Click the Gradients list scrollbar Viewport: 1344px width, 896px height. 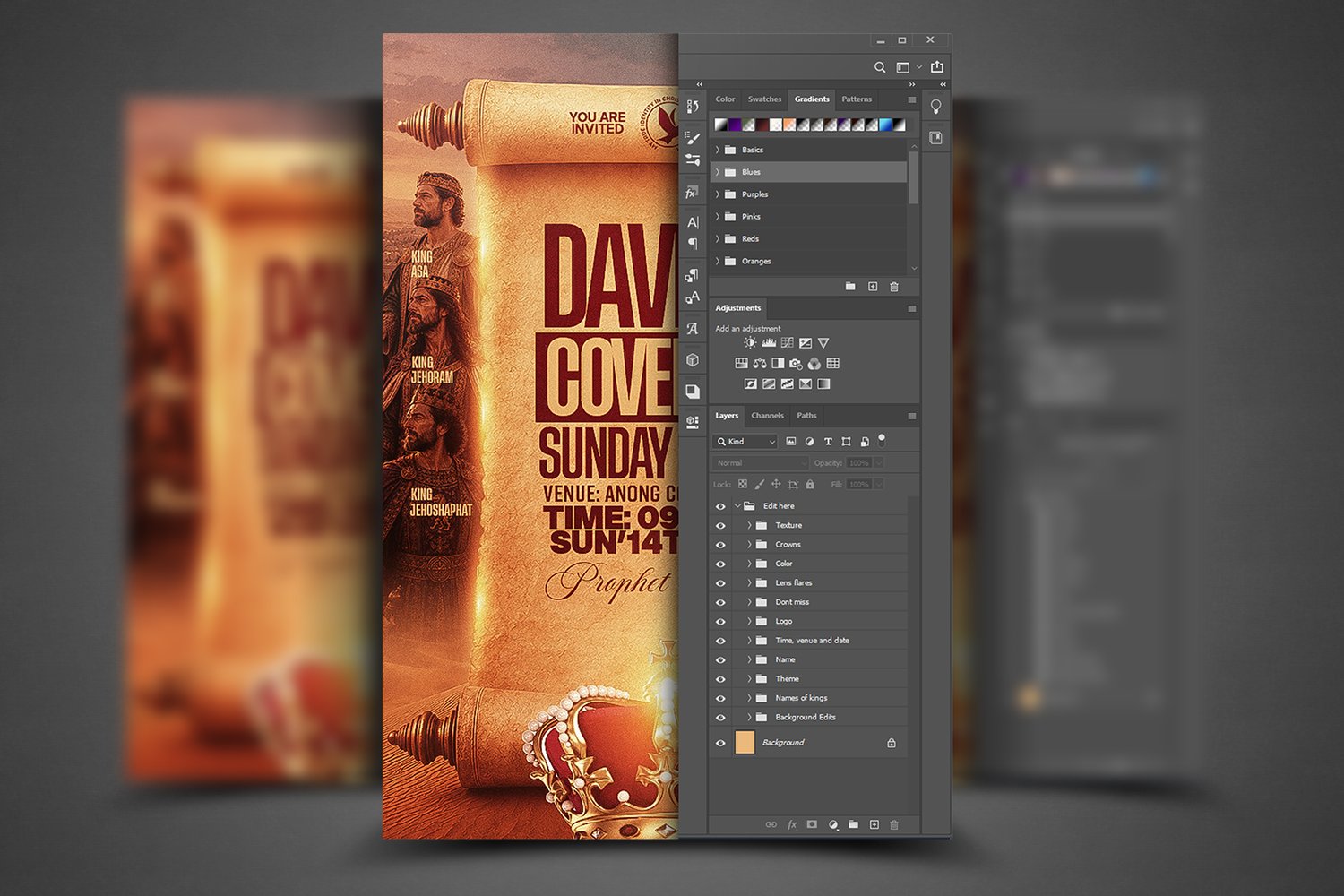(x=914, y=177)
